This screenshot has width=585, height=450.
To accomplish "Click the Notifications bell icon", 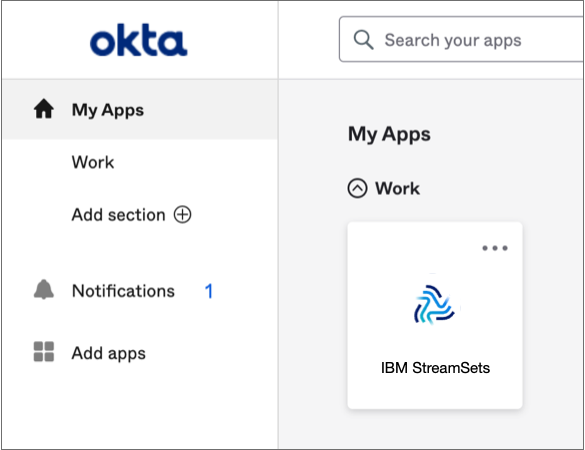I will 44,290.
